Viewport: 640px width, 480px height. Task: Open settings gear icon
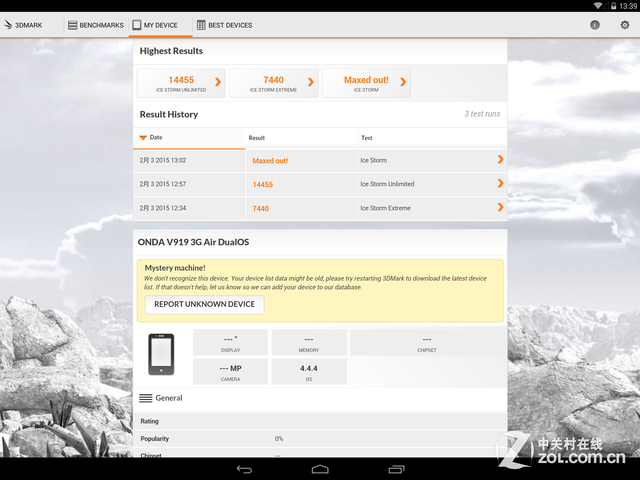tap(624, 25)
